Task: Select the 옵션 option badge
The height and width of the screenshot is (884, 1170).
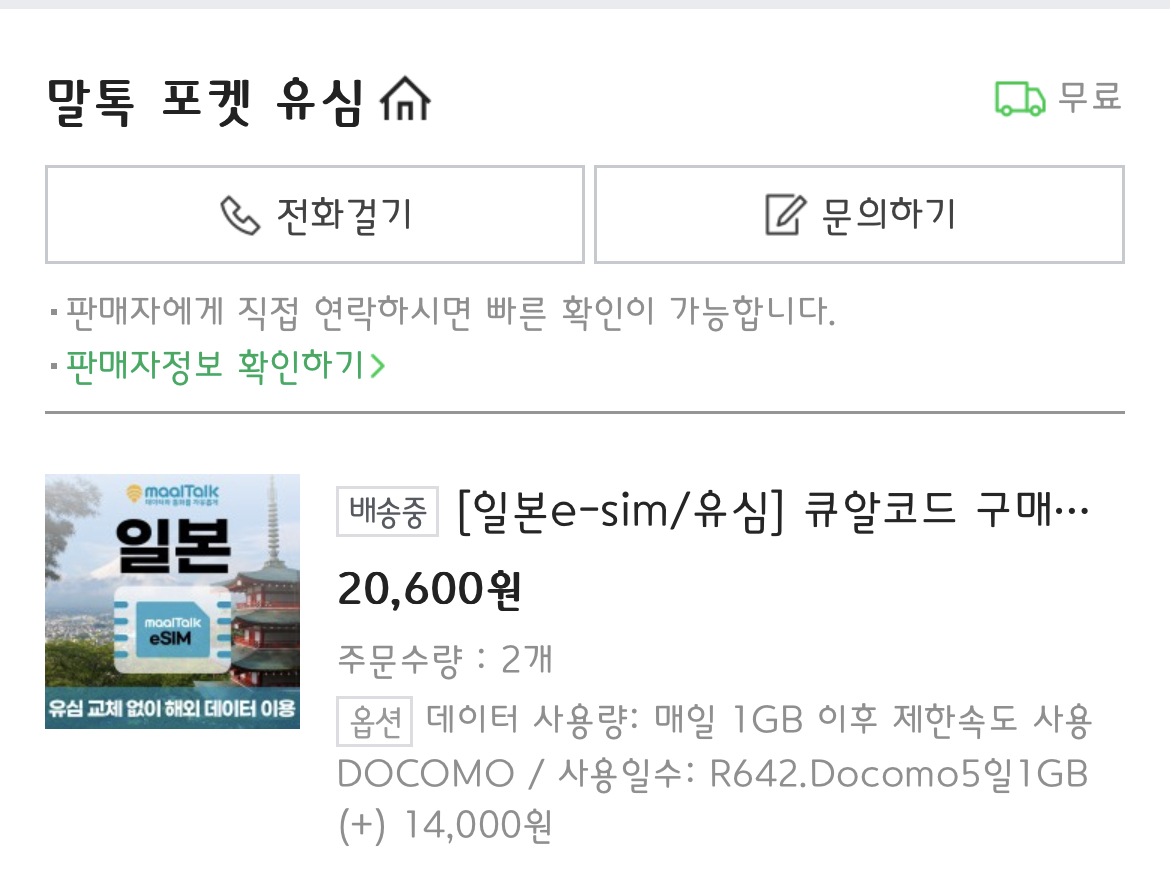Action: pyautogui.click(x=375, y=721)
